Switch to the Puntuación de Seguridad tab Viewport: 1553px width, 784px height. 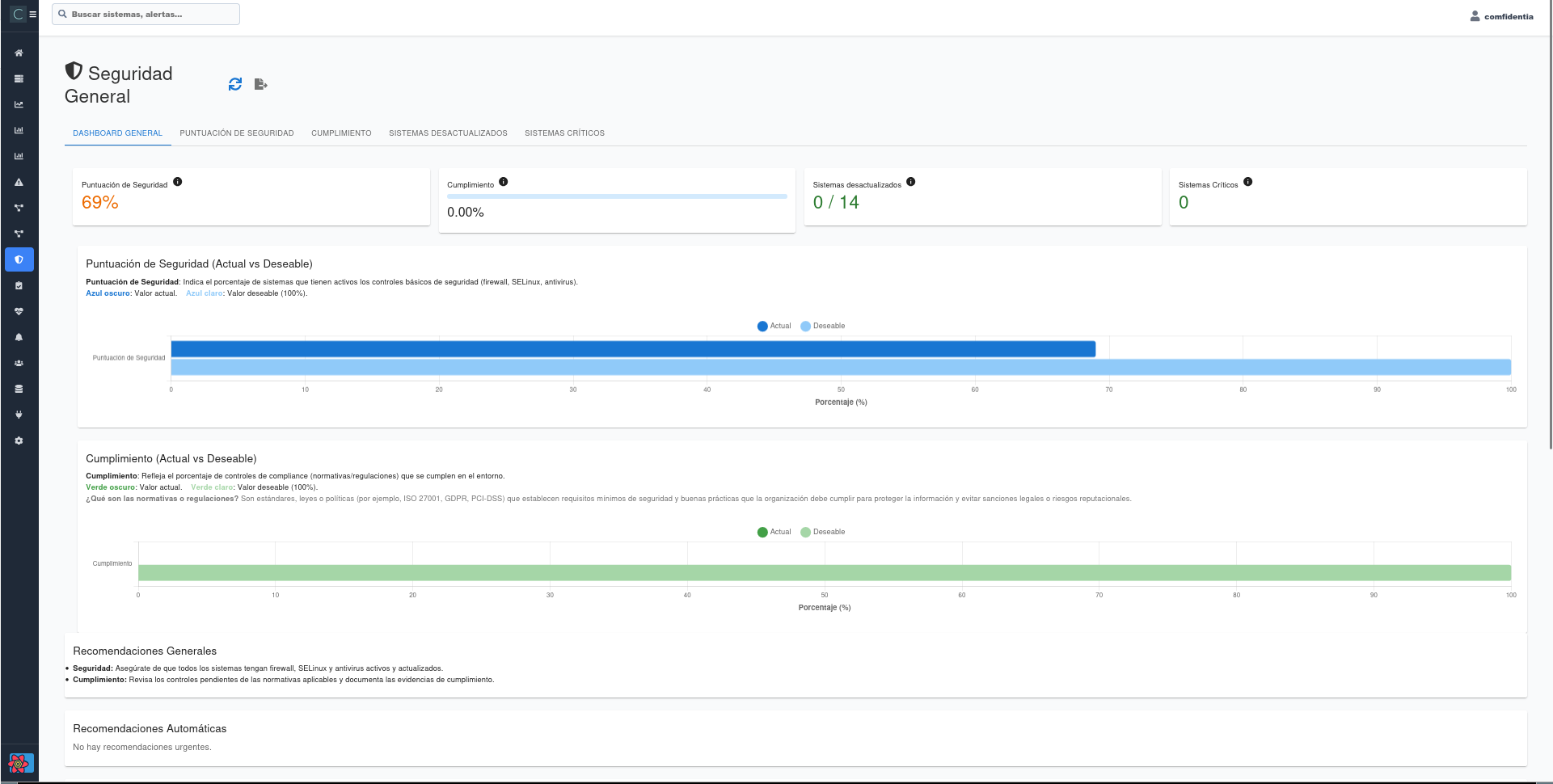(237, 133)
